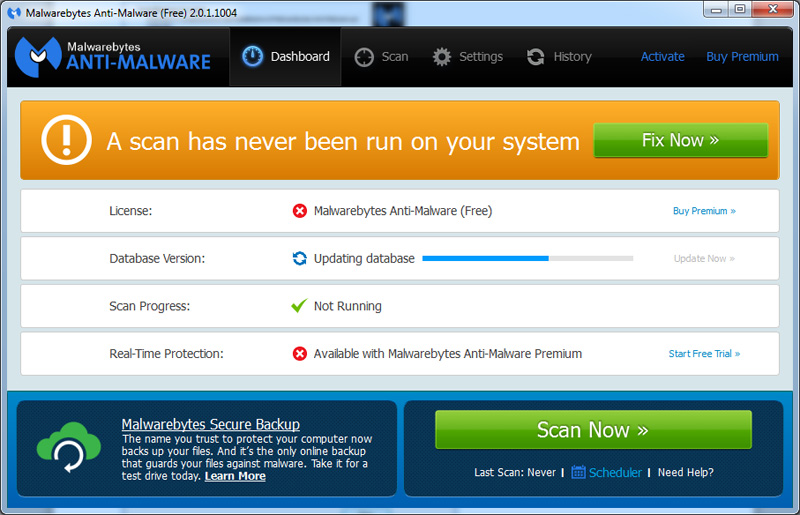Click the blue updating database sync icon
Image resolution: width=800 pixels, height=515 pixels.
[299, 258]
